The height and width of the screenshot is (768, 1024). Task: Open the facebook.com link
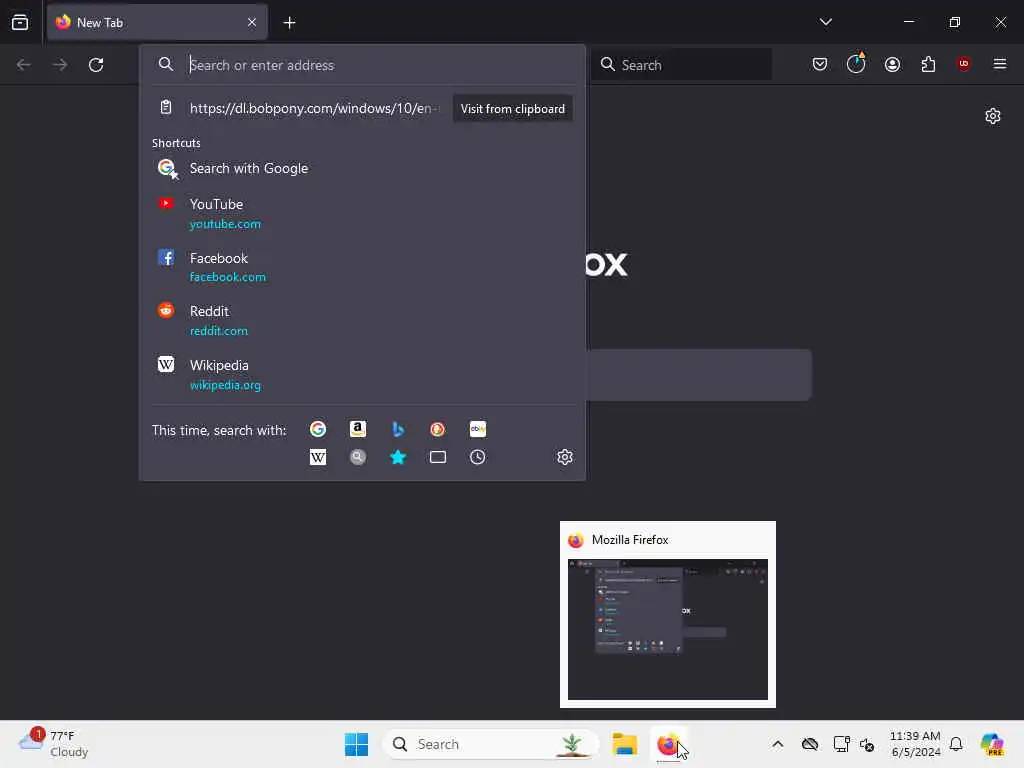click(228, 277)
